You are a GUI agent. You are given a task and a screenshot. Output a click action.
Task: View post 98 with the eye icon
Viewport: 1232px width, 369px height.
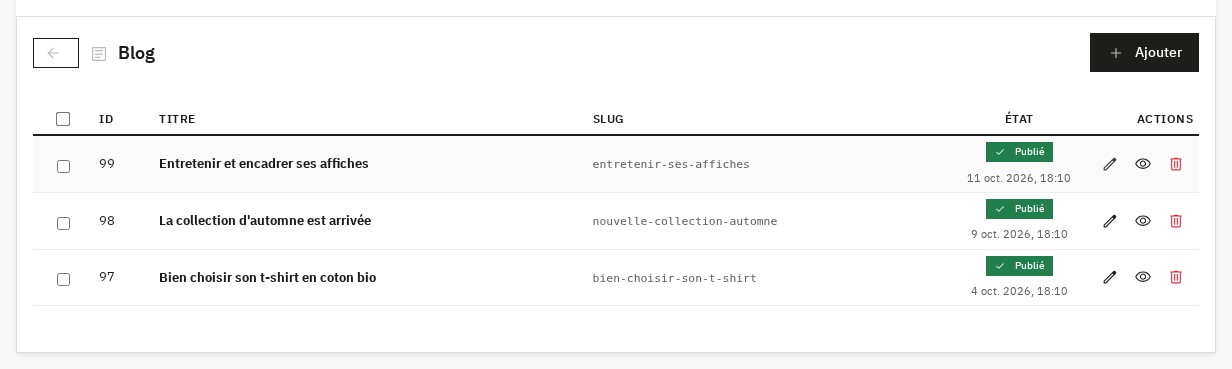click(x=1143, y=221)
